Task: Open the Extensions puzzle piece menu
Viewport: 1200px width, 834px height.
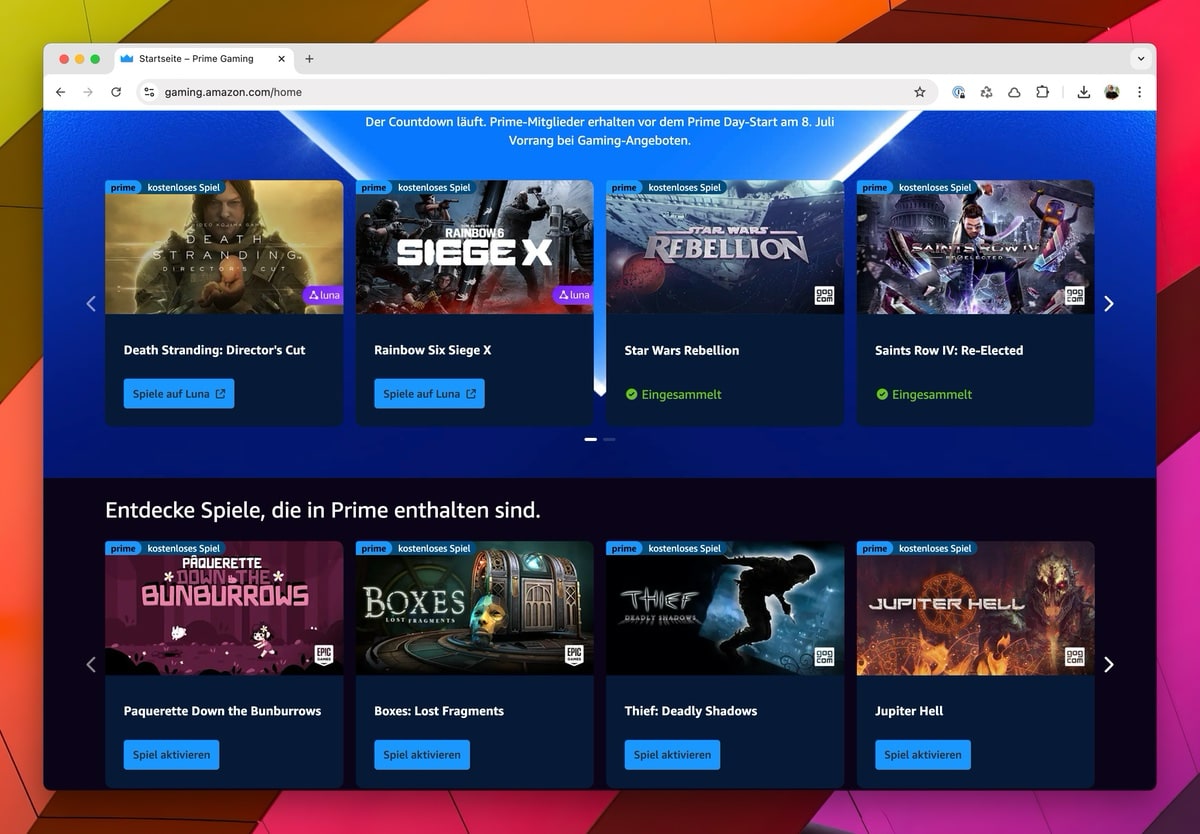Action: pos(1042,92)
